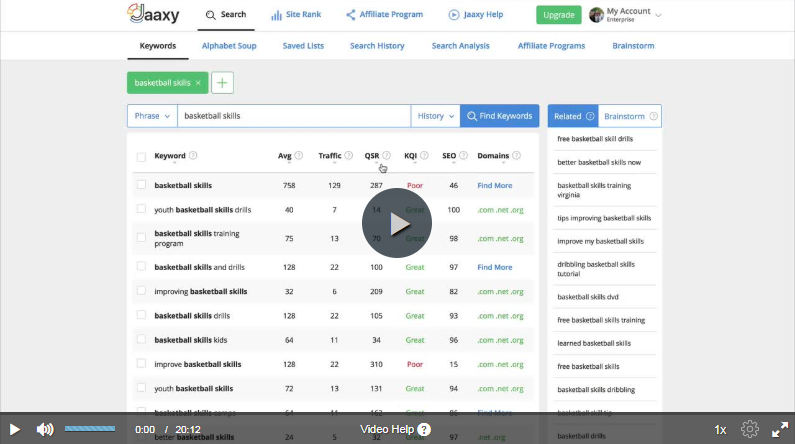This screenshot has width=795, height=444.
Task: Select checkbox for improving basketball skills row
Action: click(x=141, y=291)
